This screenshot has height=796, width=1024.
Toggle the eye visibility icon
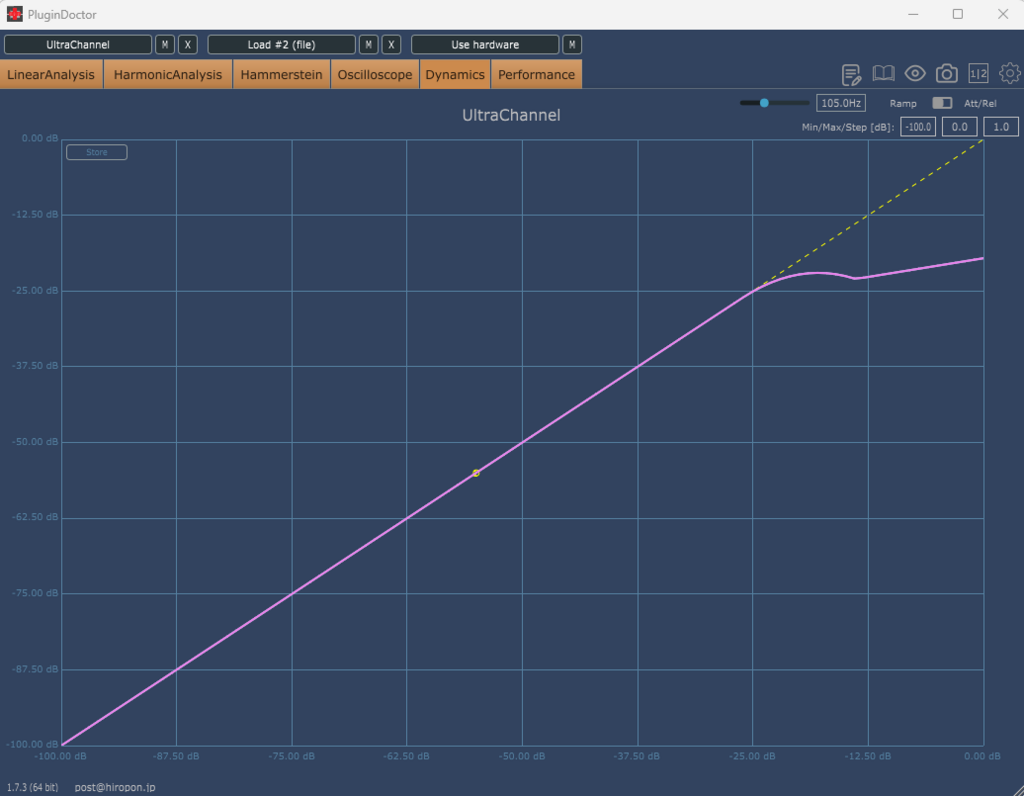click(915, 74)
